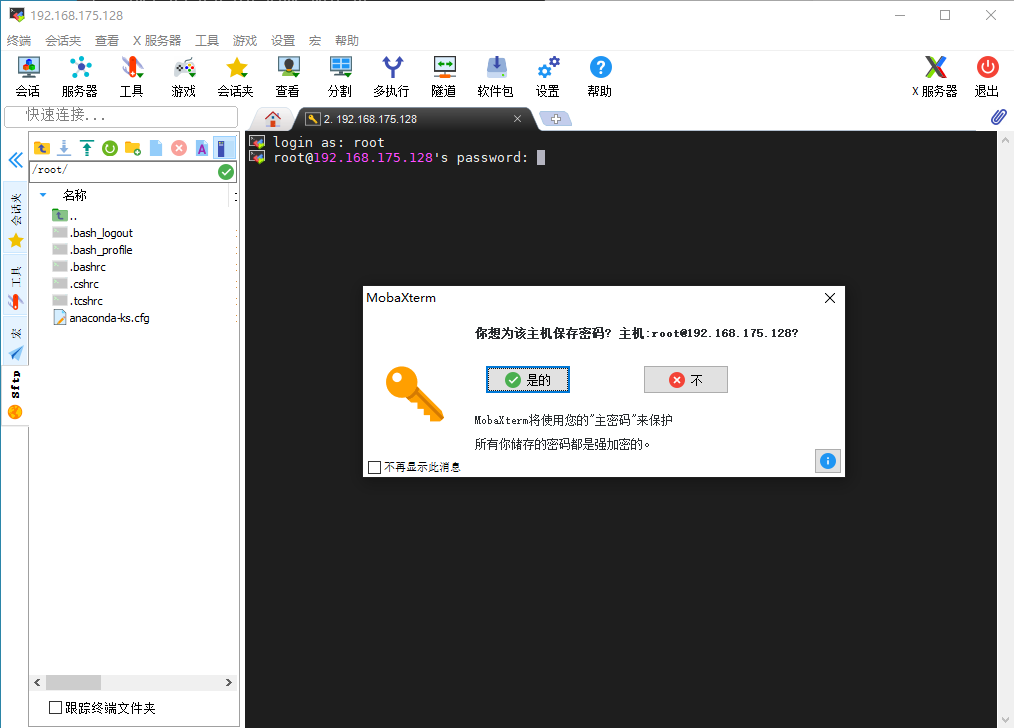Screen dimensions: 1014x728
Task: Select the .. parent folder entry
Action: click(65, 216)
